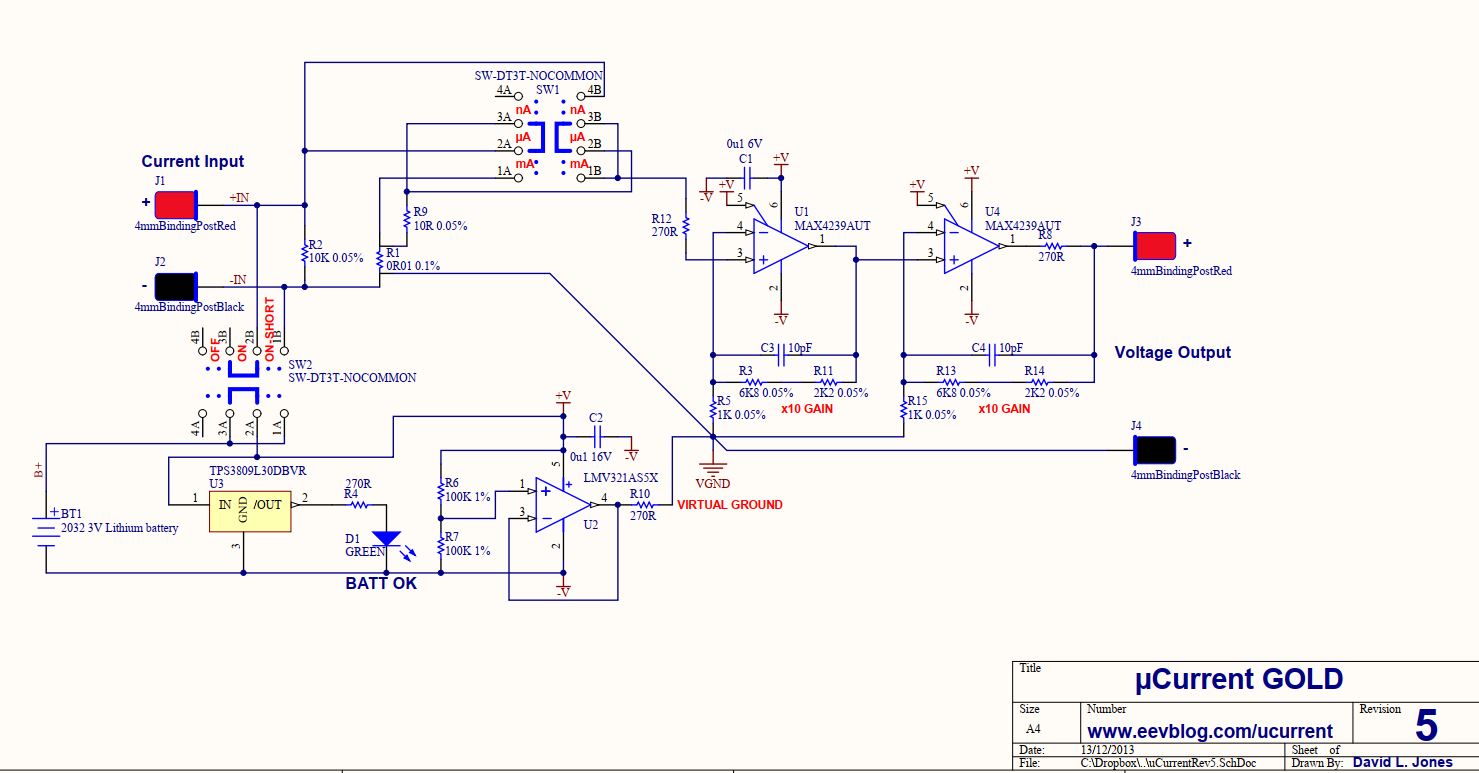Select the '0u1 16V' capacitor value
Viewport: 1479px width, 773px height.
(593, 456)
